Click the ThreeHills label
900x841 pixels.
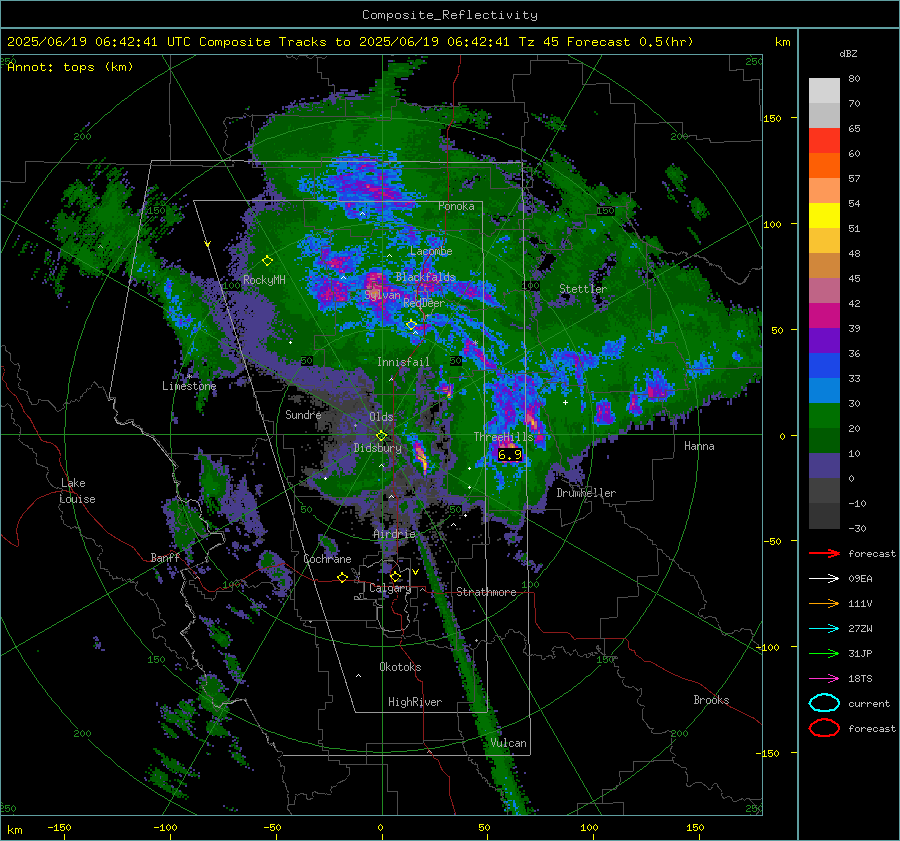coord(503,437)
